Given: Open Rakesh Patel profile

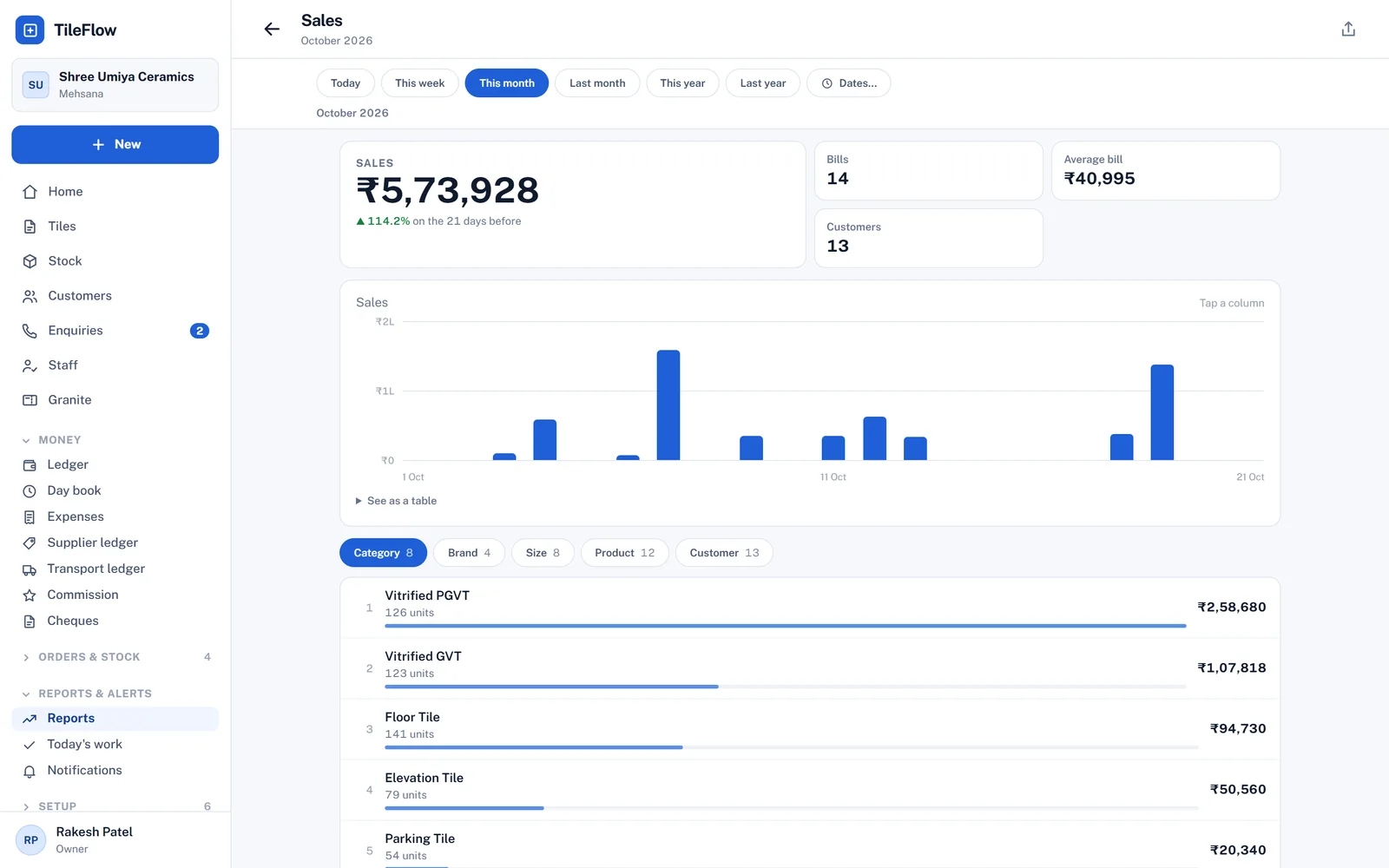Looking at the screenshot, I should pyautogui.click(x=115, y=840).
